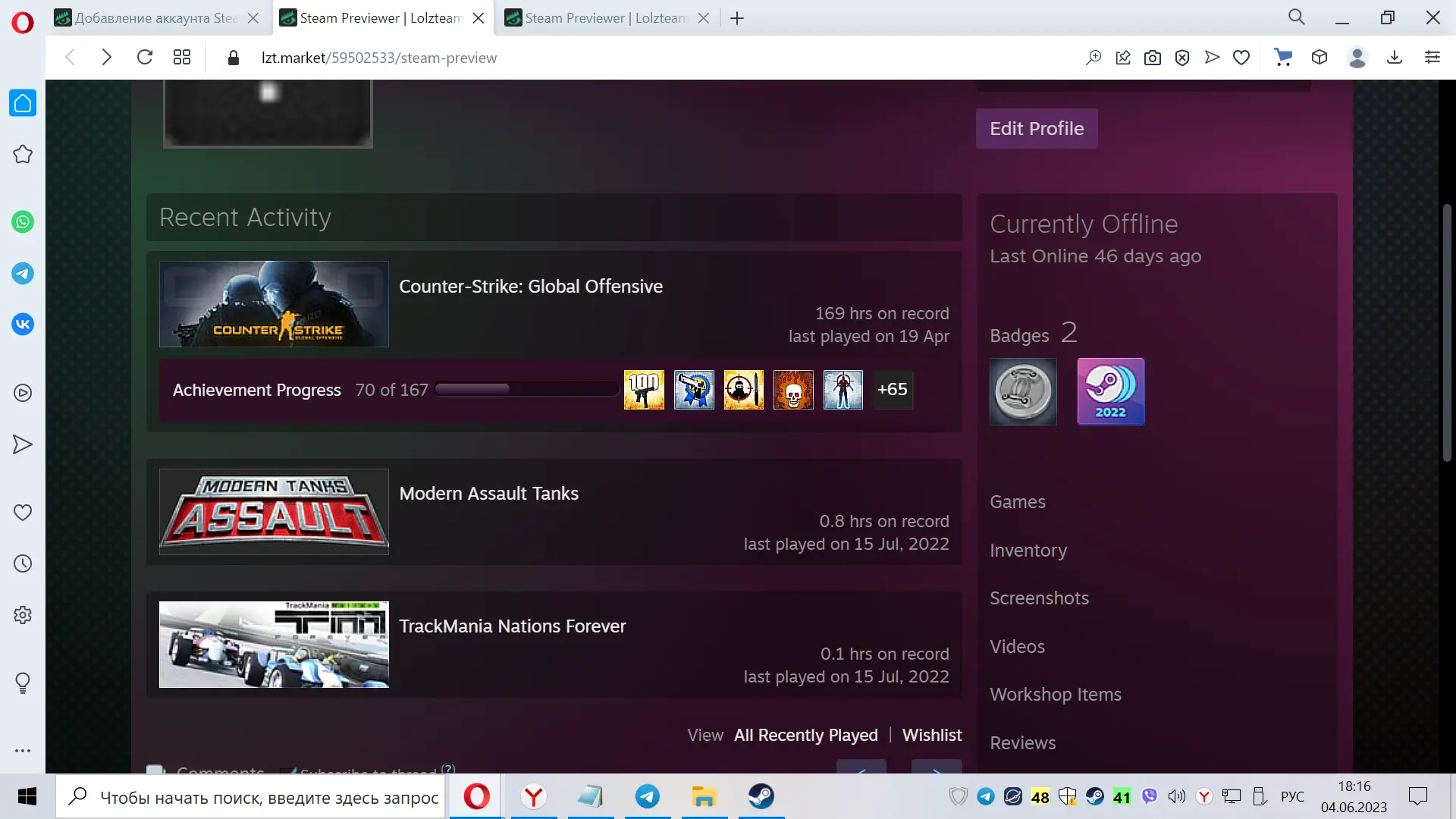This screenshot has height=819, width=1456.
Task: Go forward in browser history
Action: click(x=107, y=58)
